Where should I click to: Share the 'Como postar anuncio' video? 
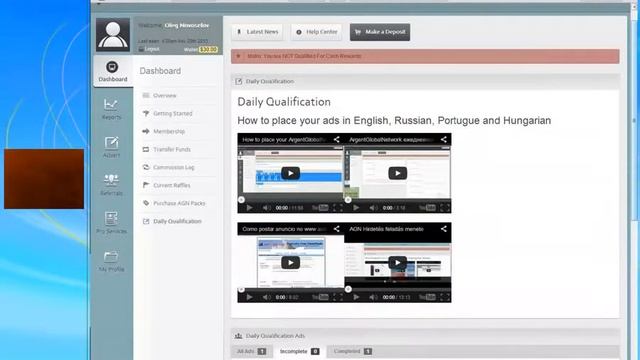click(336, 229)
